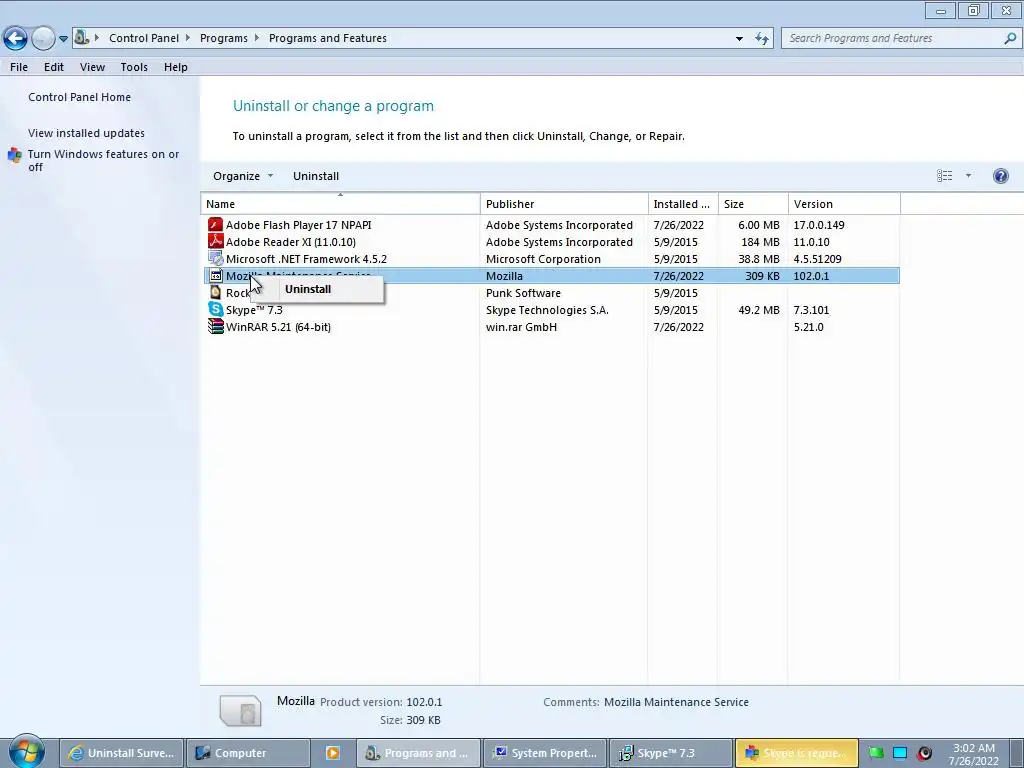Click the green tray icon

(876, 753)
